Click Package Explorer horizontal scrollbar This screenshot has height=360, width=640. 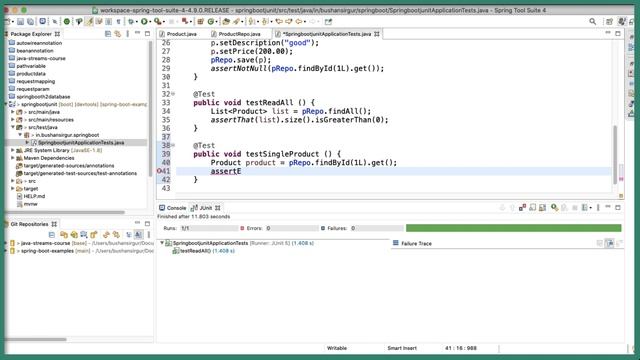coord(64,212)
